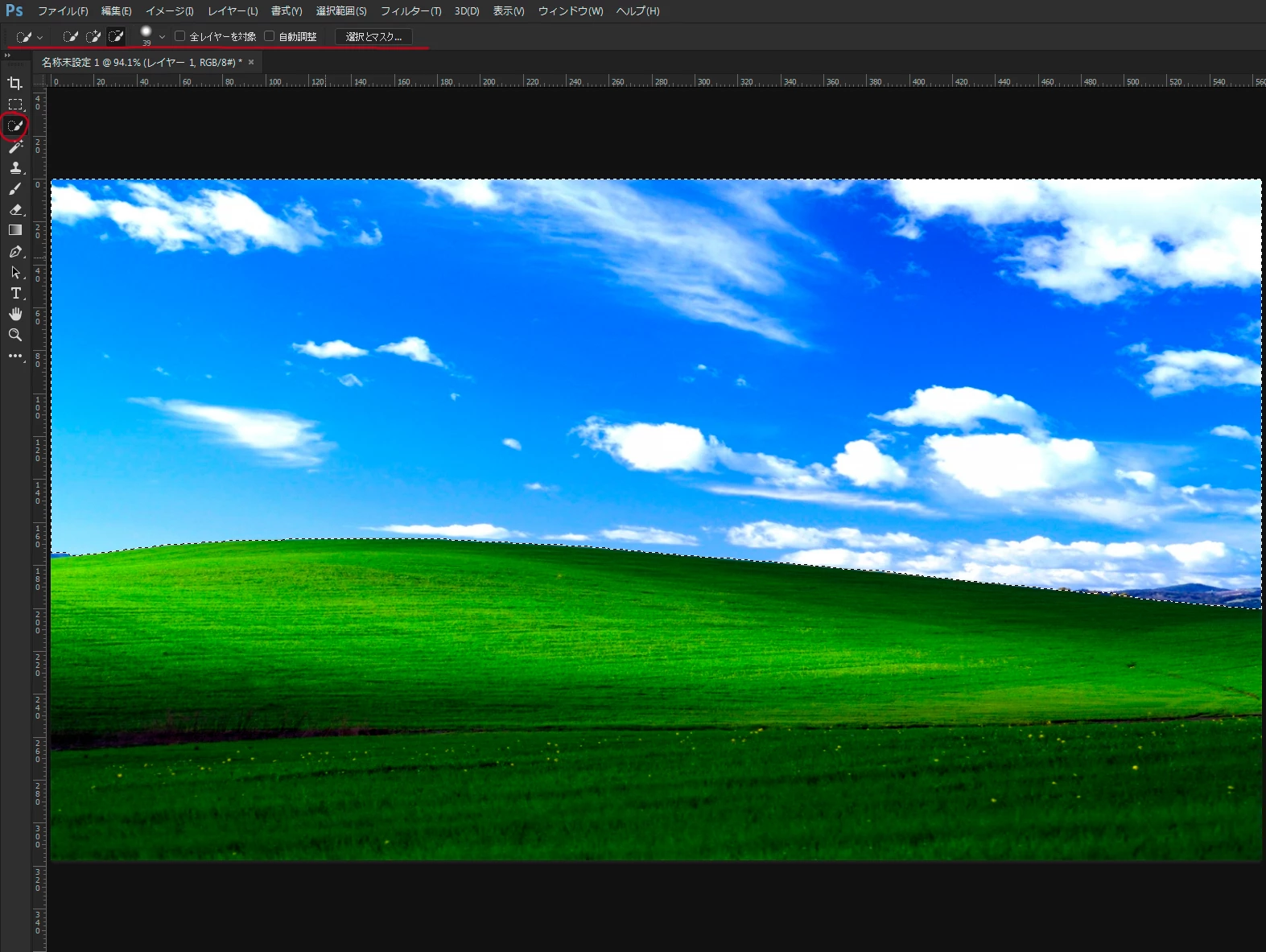Click the 選択とマスク... button
1266x952 pixels.
coord(373,37)
